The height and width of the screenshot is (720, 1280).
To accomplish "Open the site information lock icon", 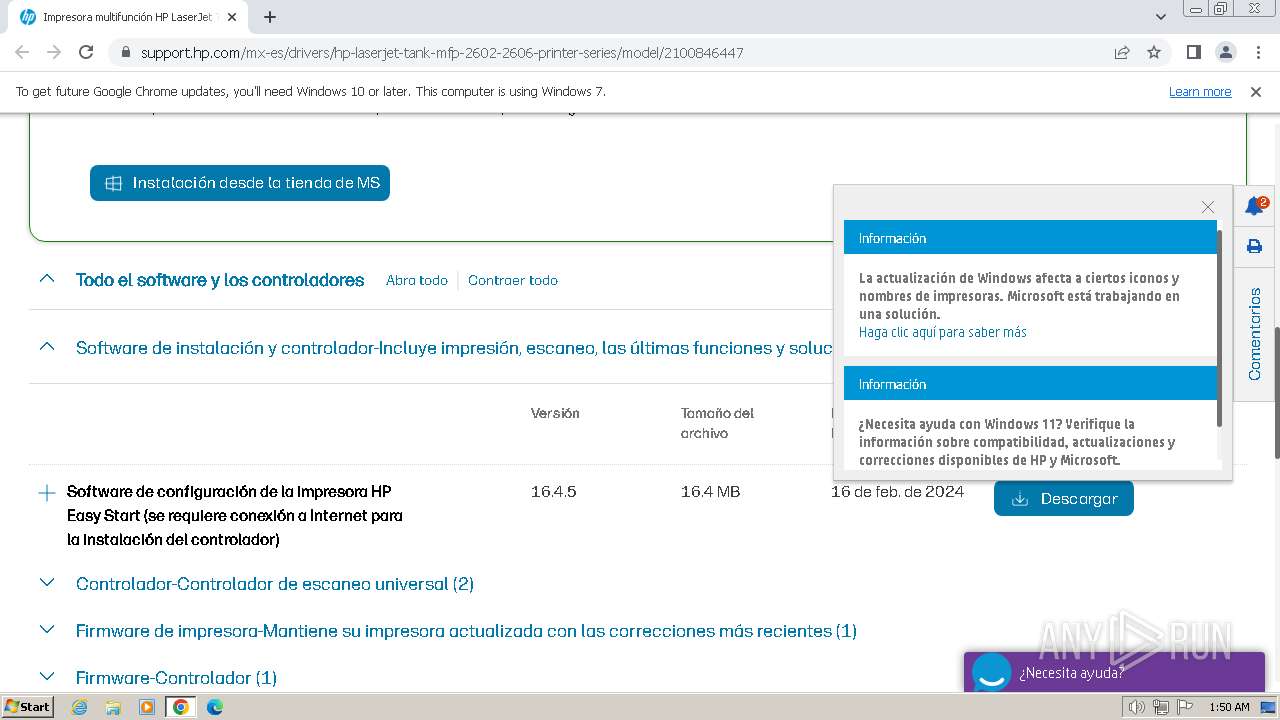I will tap(125, 52).
